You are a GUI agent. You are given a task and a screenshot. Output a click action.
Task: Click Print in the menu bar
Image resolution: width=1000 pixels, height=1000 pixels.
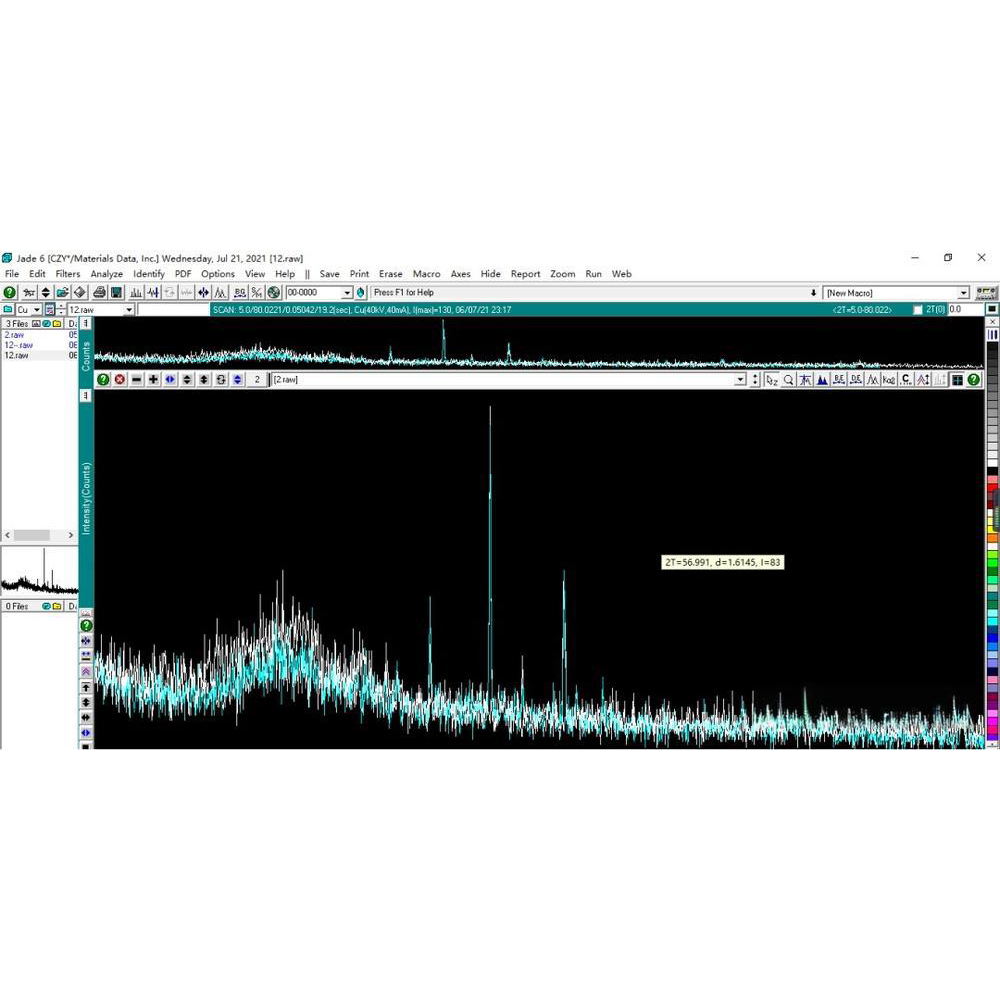(x=359, y=274)
